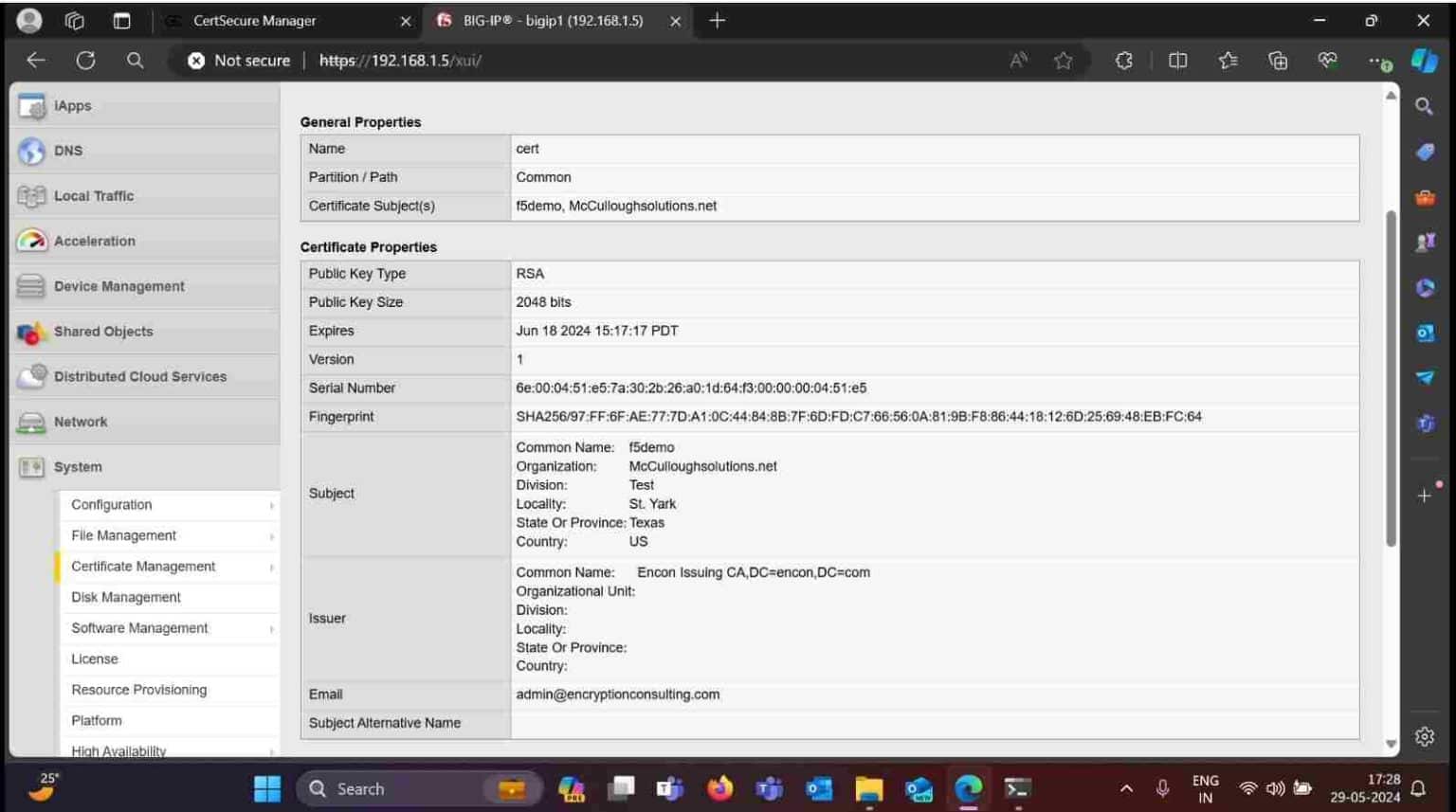Click the DNS globe icon in sidebar
The image size is (1456, 812).
tap(31, 151)
